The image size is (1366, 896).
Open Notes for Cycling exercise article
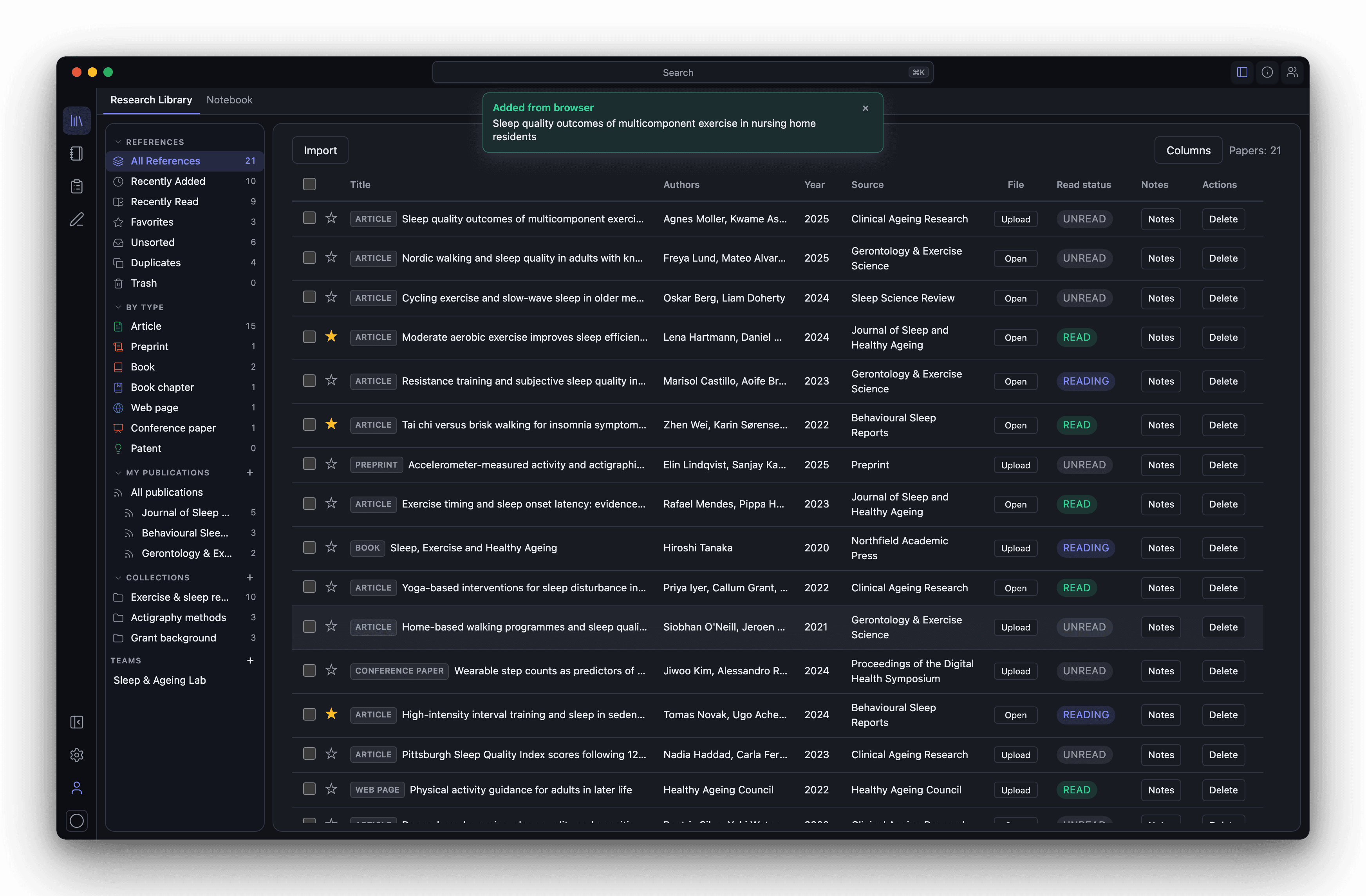(1160, 298)
